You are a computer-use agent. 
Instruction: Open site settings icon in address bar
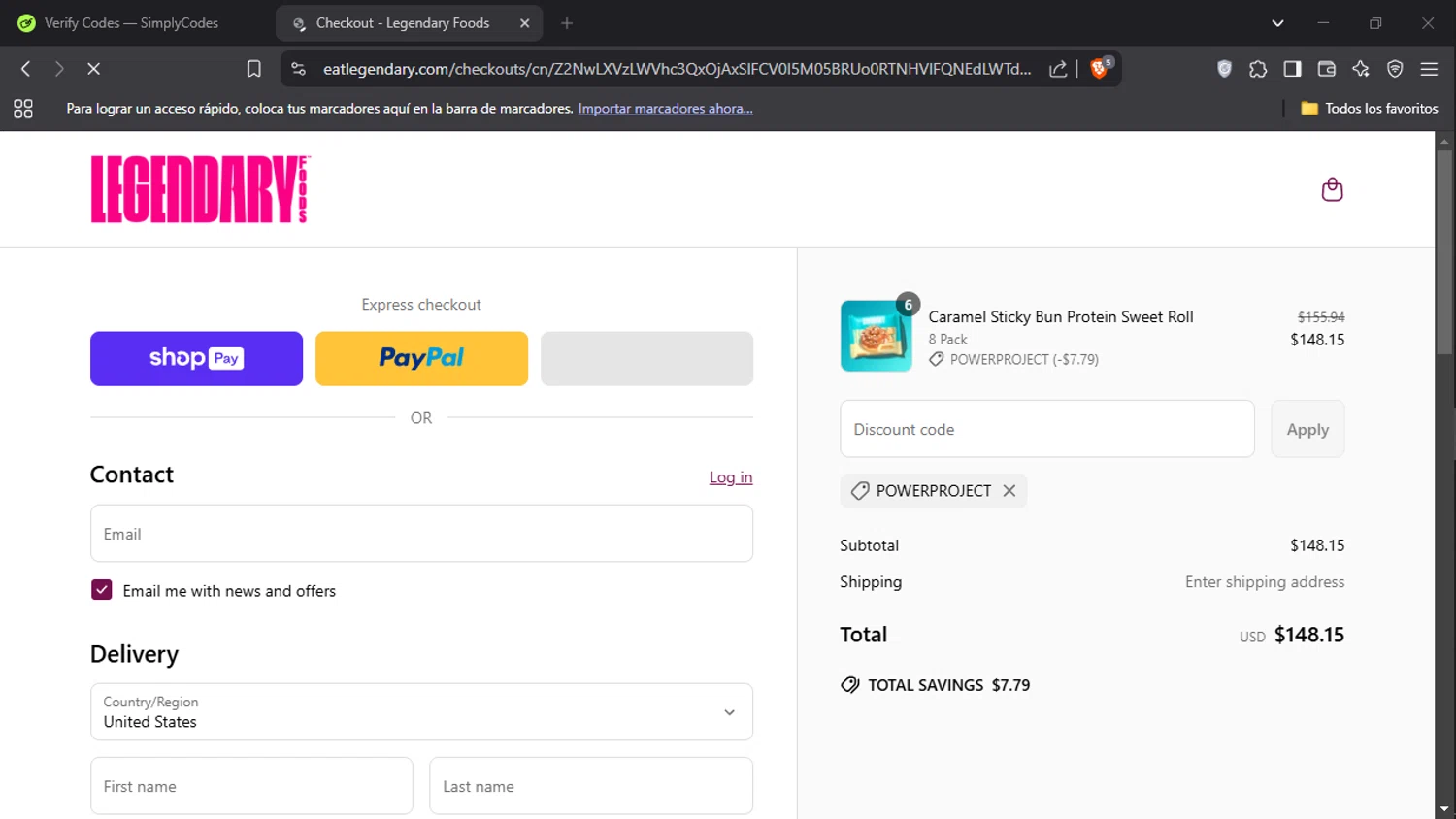point(299,69)
